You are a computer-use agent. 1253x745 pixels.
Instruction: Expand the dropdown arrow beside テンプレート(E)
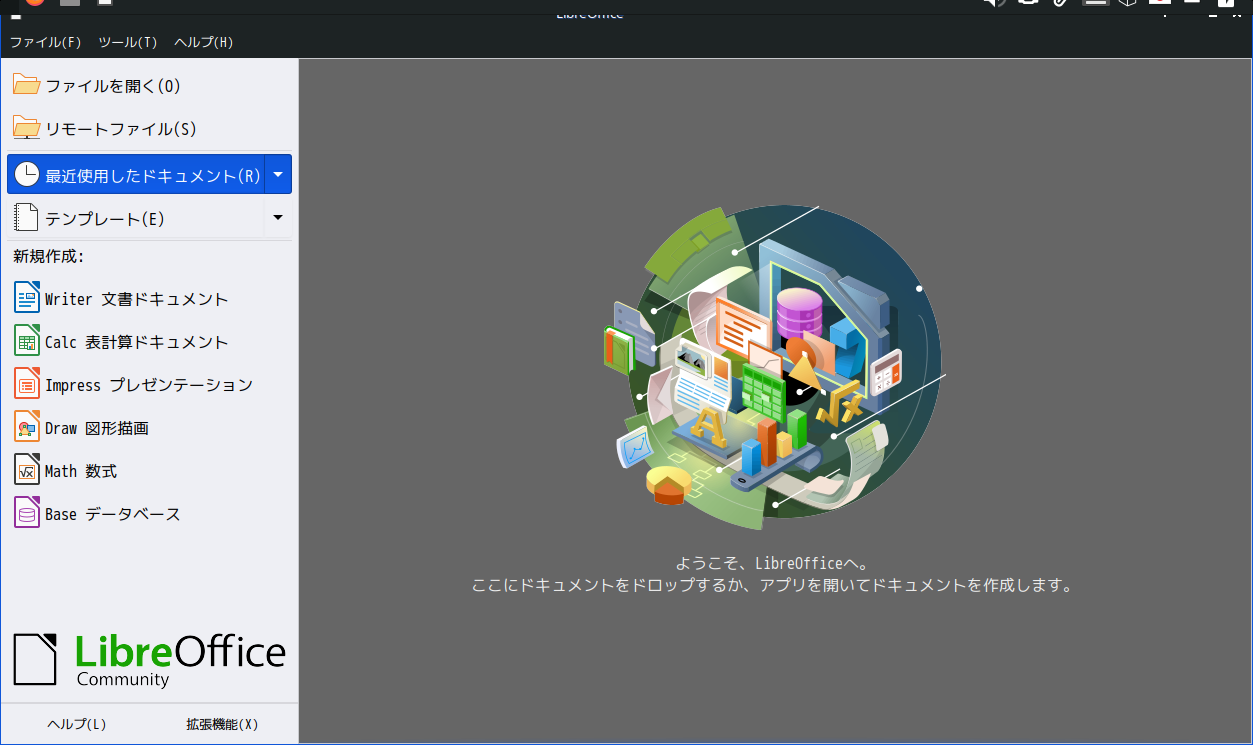click(x=278, y=218)
